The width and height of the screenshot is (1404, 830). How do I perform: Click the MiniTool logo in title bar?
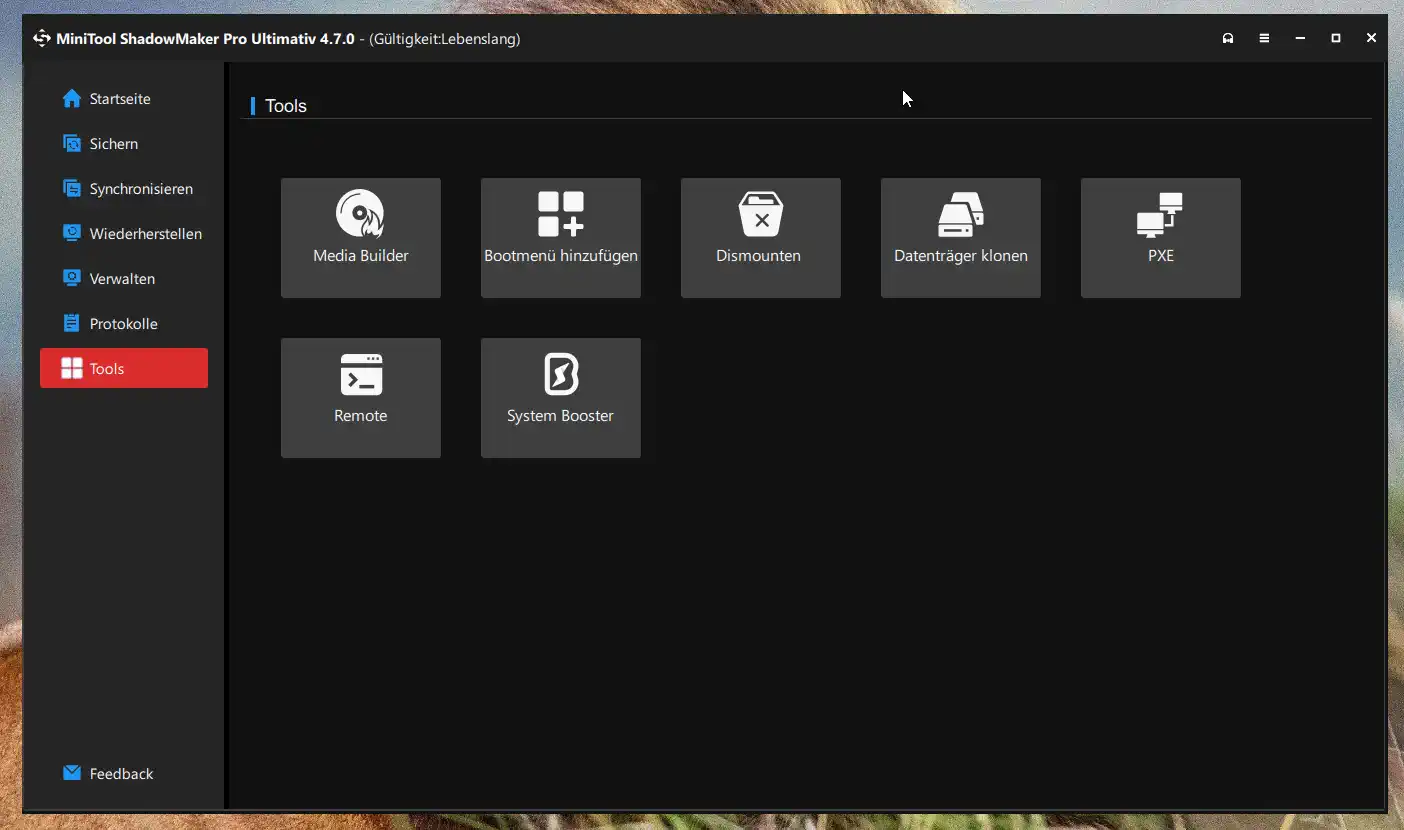point(41,39)
